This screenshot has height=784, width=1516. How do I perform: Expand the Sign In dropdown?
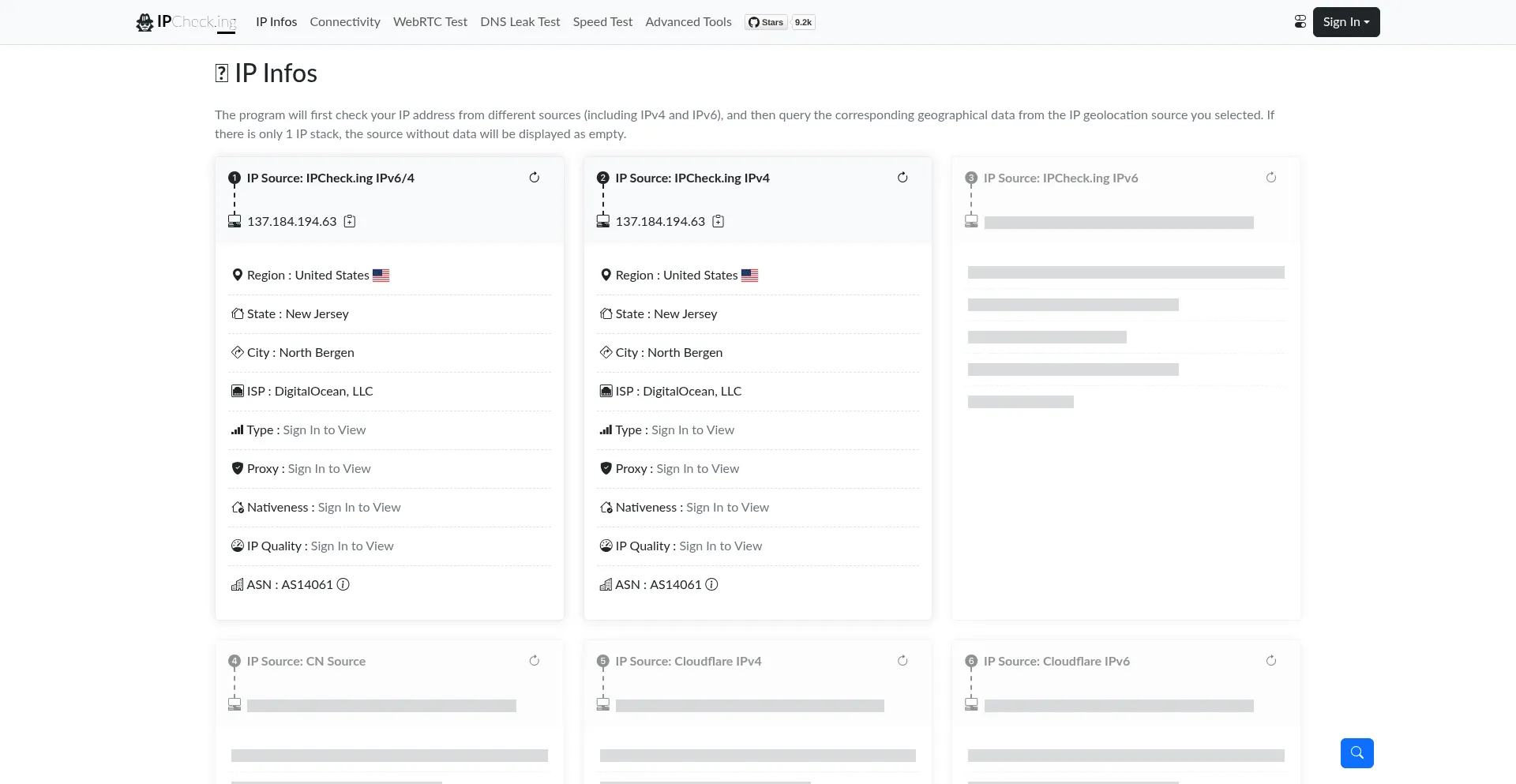pyautogui.click(x=1345, y=22)
